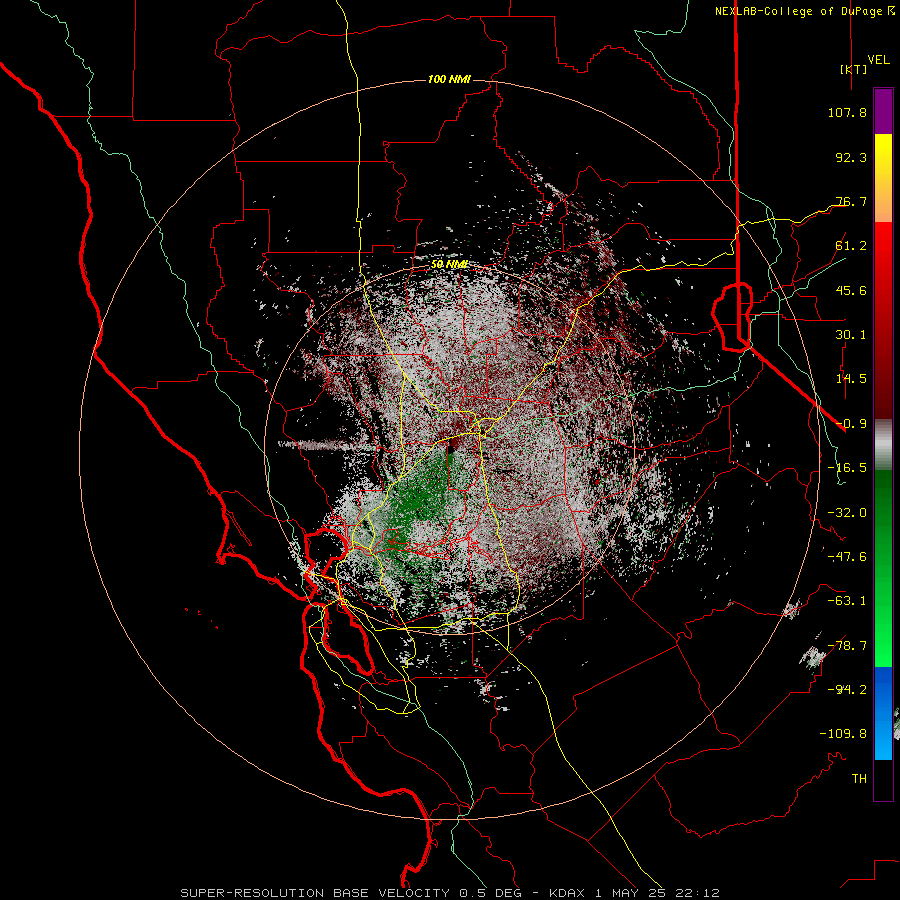This screenshot has height=900, width=900.
Task: Select the -63.1 velocity scale value
Action: coord(847,601)
